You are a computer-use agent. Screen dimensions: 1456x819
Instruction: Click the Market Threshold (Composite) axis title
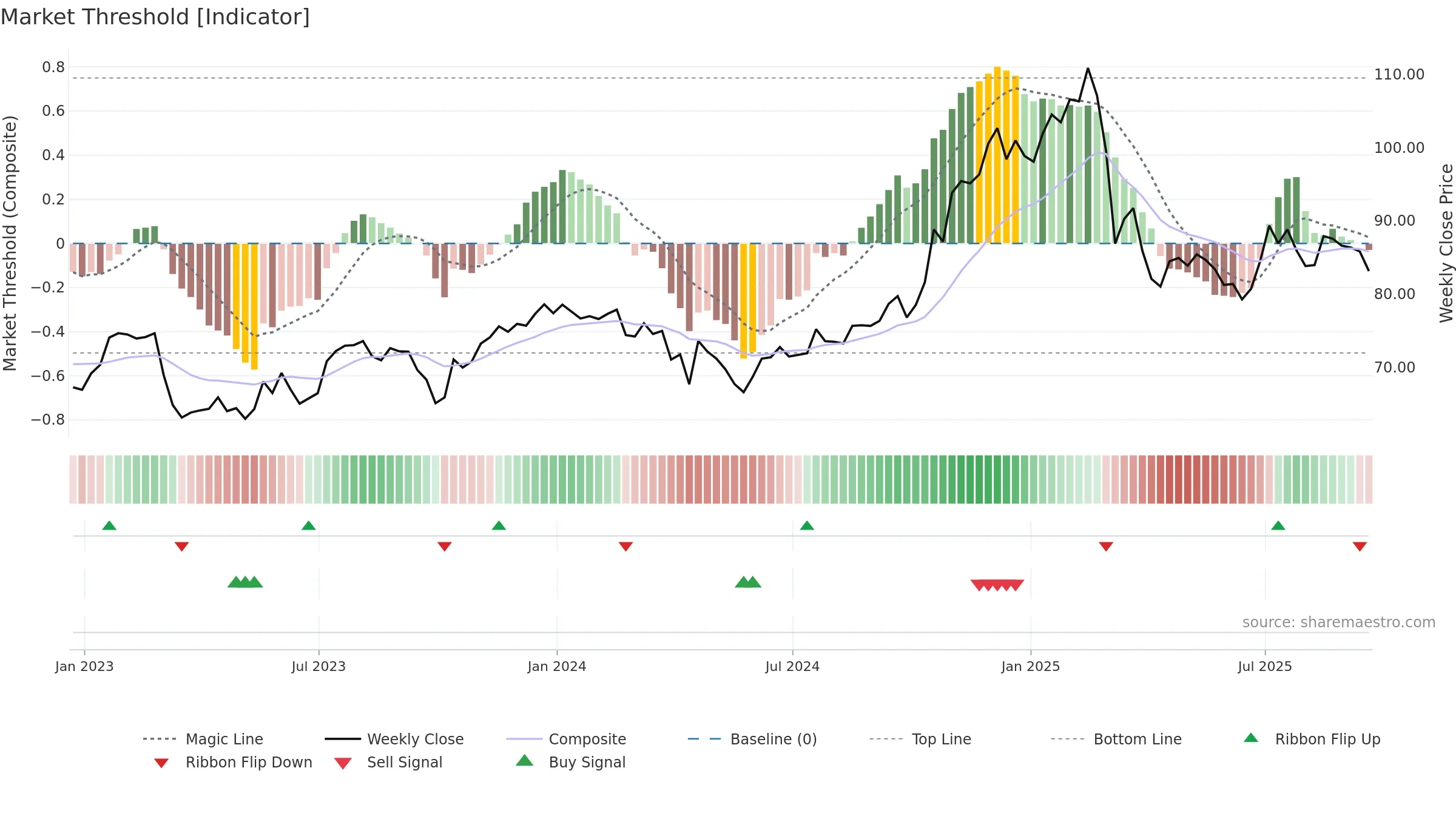pos(10,243)
